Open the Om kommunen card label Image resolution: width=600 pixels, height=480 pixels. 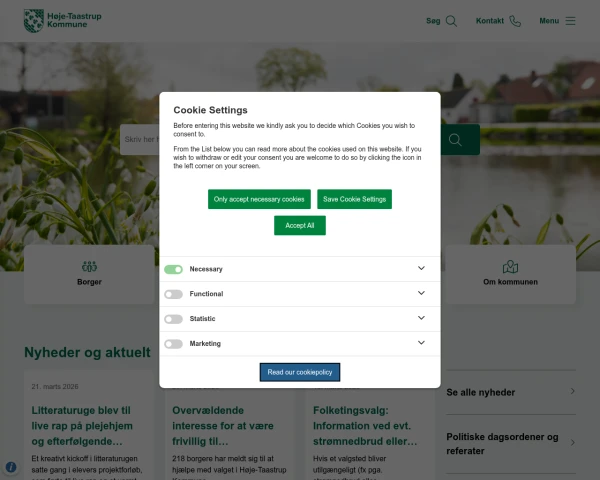pyautogui.click(x=510, y=282)
